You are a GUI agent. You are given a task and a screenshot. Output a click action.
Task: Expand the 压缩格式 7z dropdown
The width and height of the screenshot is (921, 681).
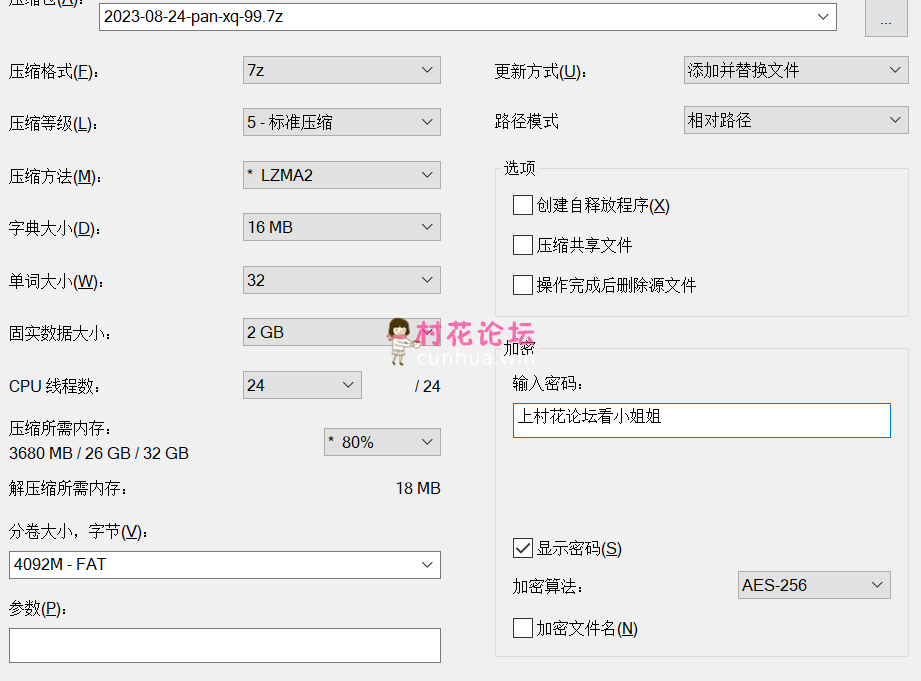pyautogui.click(x=342, y=70)
